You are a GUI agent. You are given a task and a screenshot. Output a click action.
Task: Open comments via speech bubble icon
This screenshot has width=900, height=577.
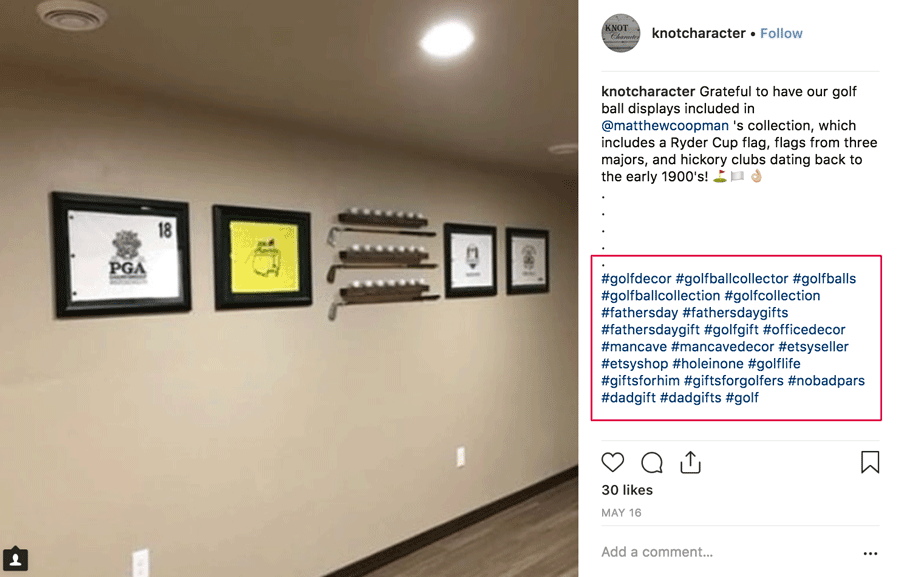(x=652, y=462)
